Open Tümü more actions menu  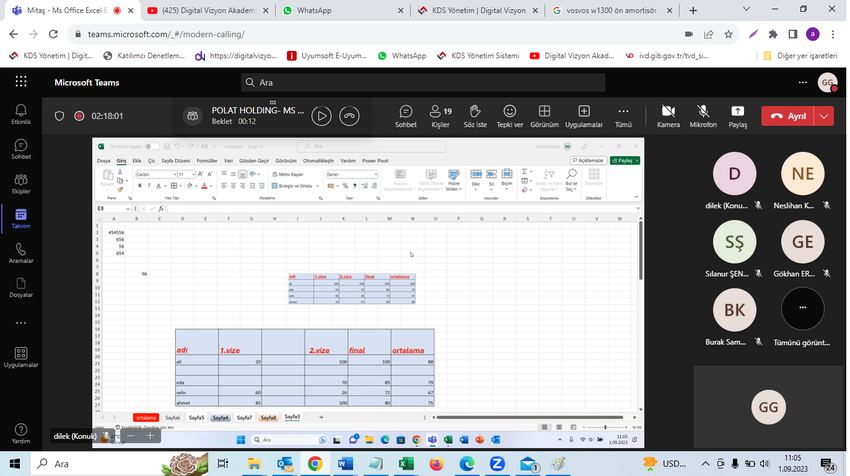point(623,116)
